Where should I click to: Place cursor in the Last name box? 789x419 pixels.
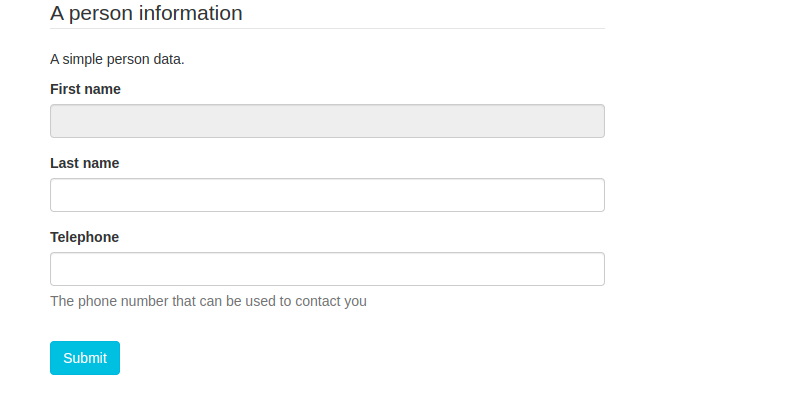[x=327, y=195]
